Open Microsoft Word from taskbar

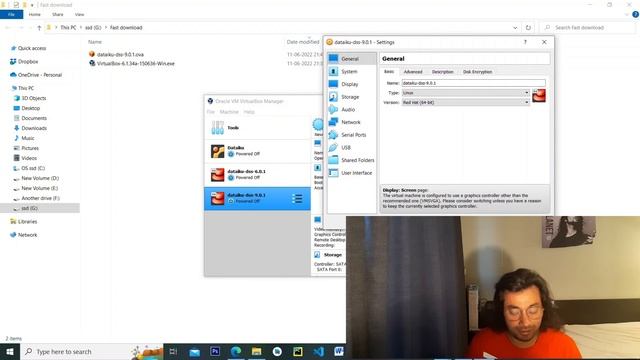coord(339,351)
